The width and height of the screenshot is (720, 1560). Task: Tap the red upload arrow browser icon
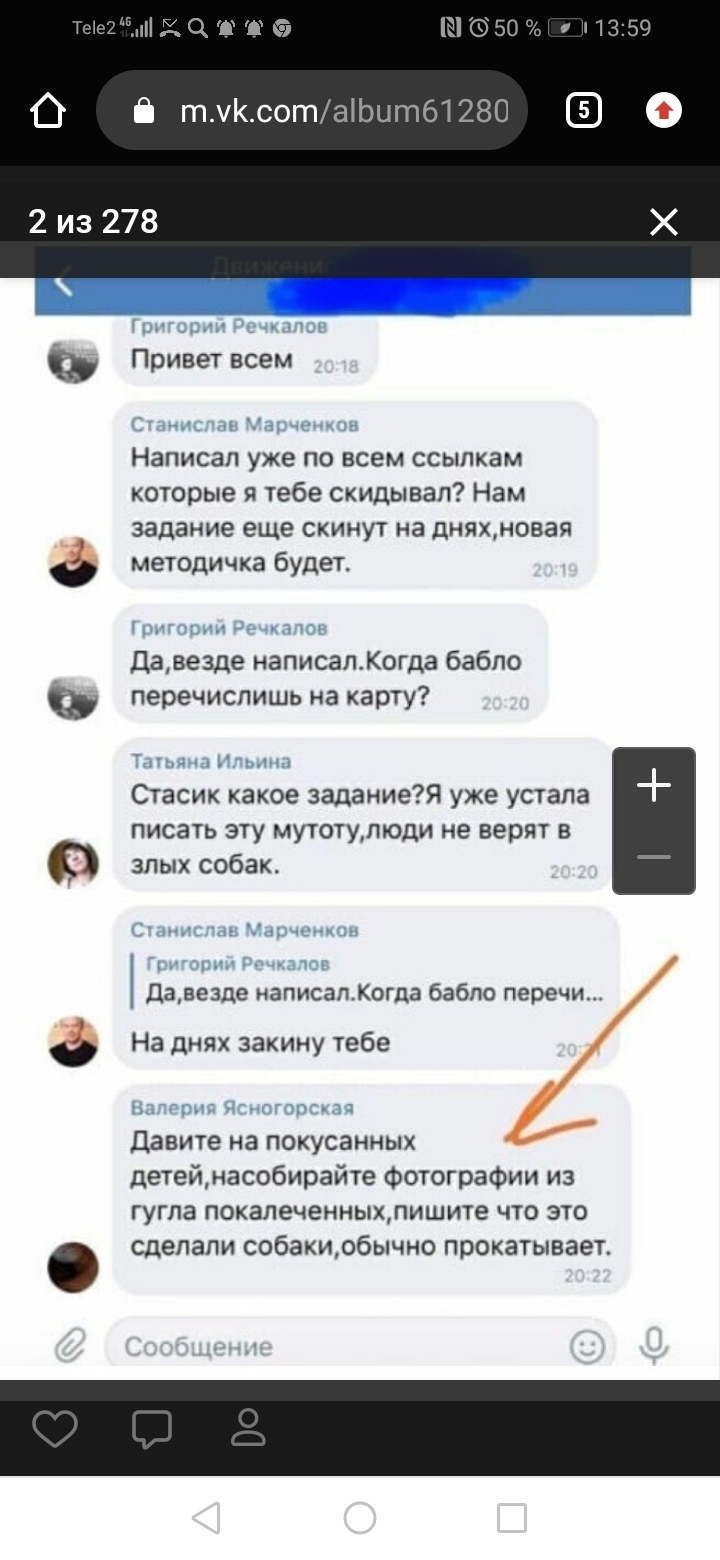point(664,110)
